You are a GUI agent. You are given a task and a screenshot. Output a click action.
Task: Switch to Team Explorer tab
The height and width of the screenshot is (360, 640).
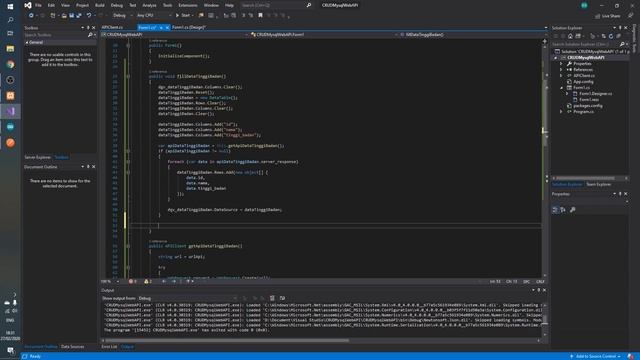(598, 184)
